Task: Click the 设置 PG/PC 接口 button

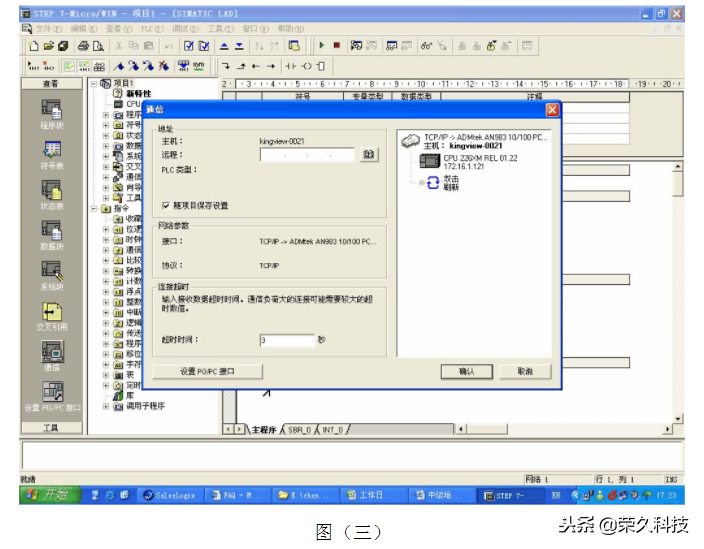Action: [x=207, y=371]
